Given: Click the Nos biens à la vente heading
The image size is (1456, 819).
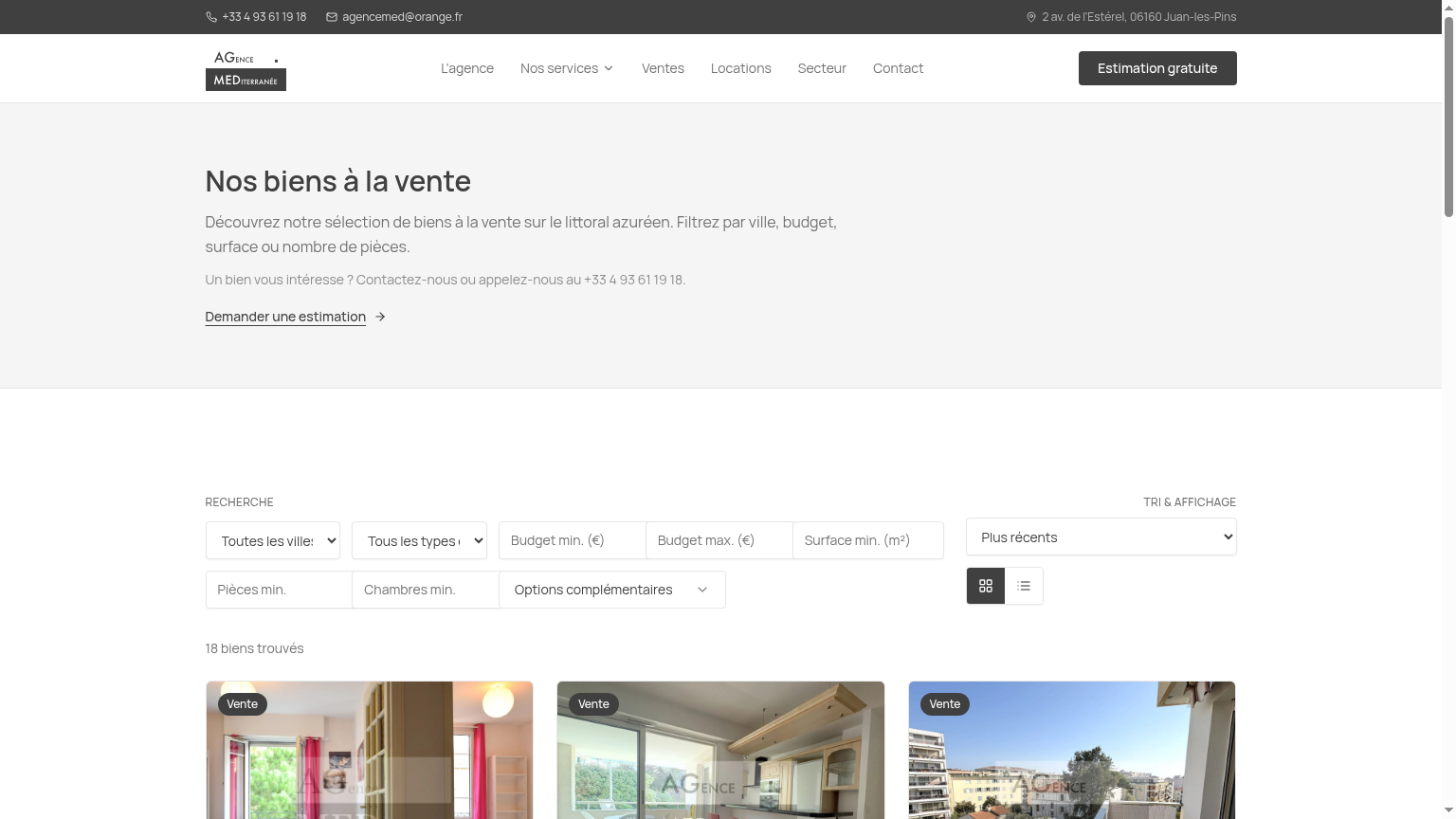Looking at the screenshot, I should (x=338, y=181).
